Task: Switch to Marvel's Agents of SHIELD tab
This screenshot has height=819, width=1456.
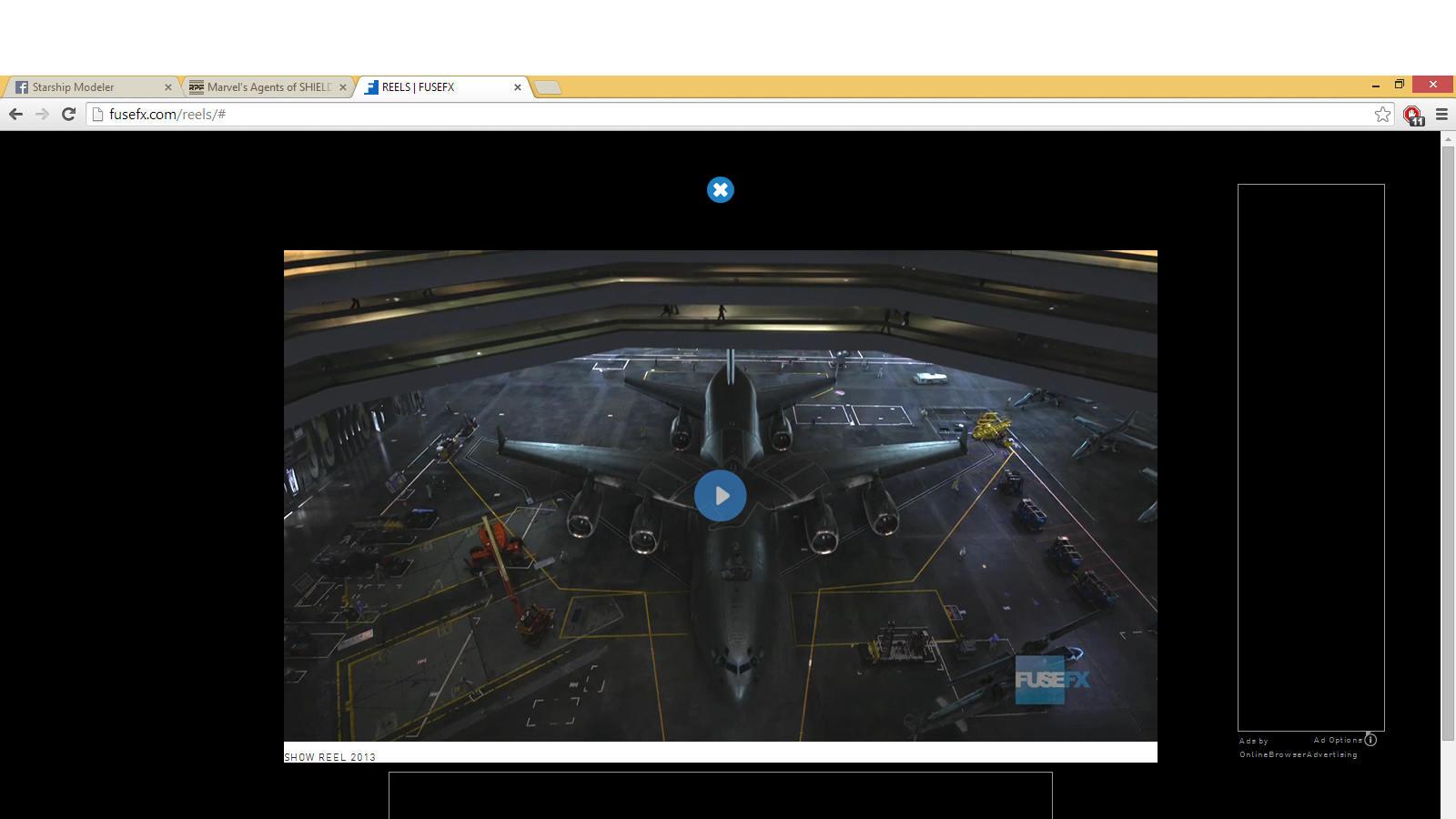Action: (x=268, y=87)
